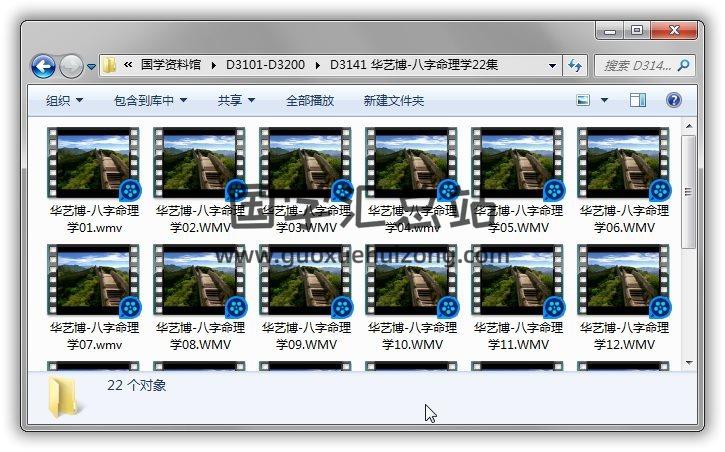This screenshot has width=725, height=452.
Task: Click the file name label 学01.wmv
Action: [x=94, y=227]
